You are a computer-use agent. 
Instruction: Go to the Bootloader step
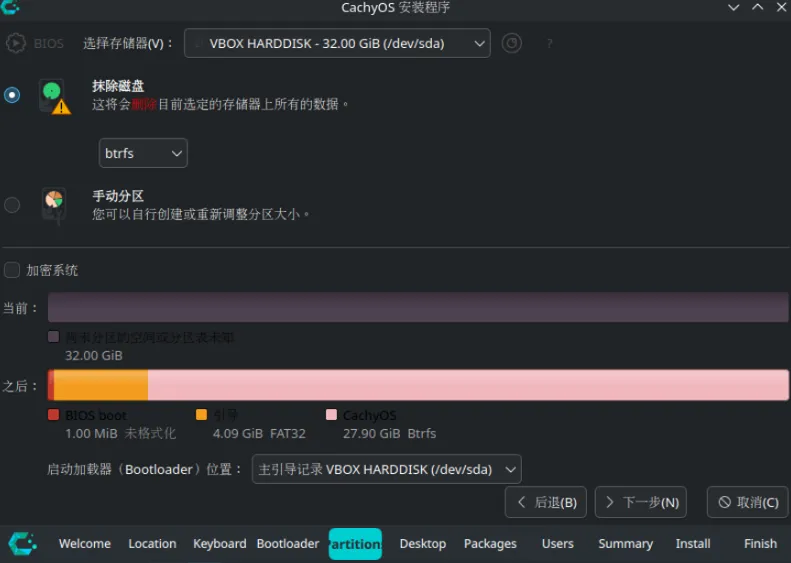click(x=288, y=544)
